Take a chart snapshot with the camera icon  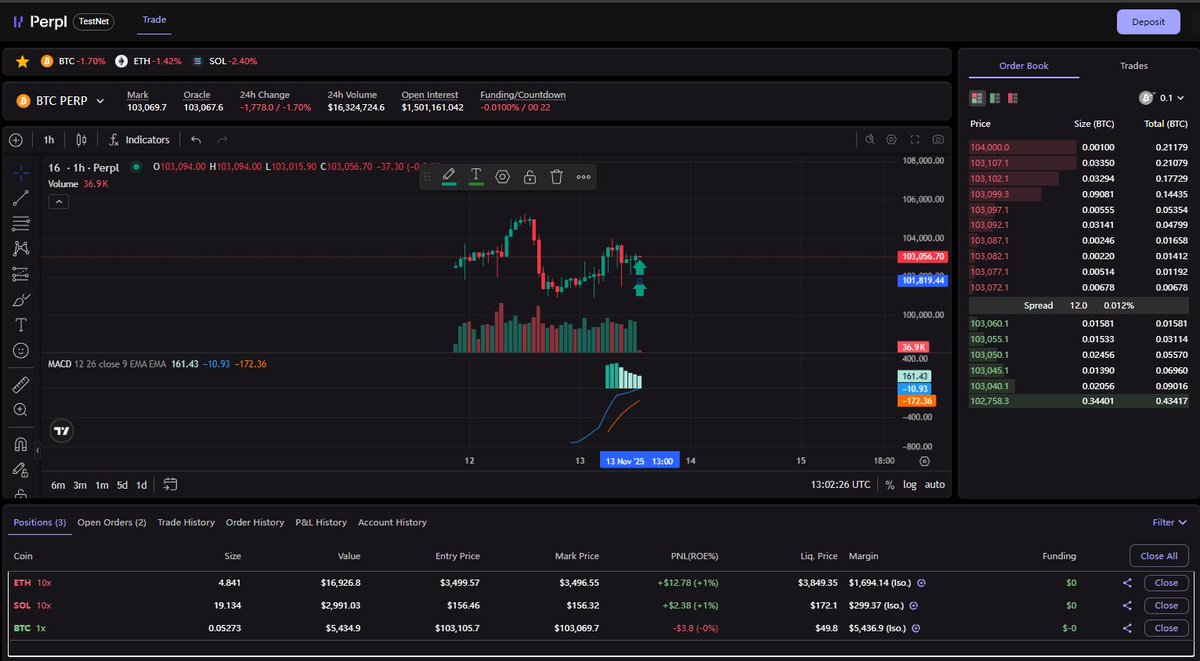click(938, 140)
